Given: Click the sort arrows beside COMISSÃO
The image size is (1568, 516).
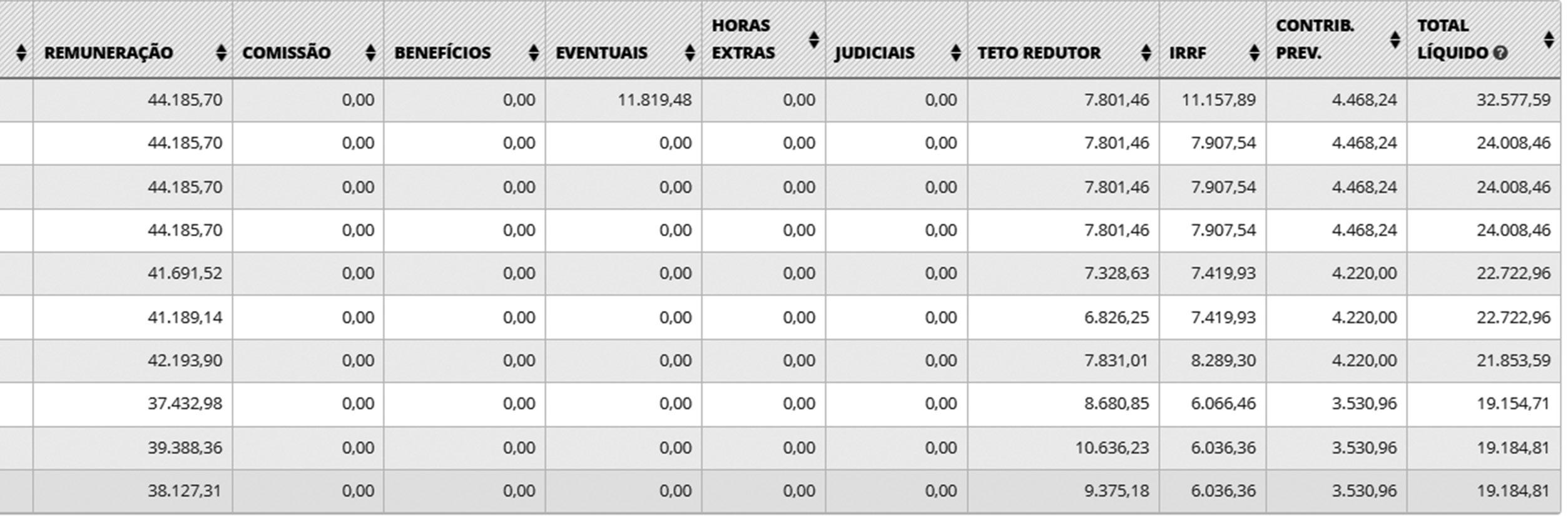Looking at the screenshot, I should coord(370,53).
